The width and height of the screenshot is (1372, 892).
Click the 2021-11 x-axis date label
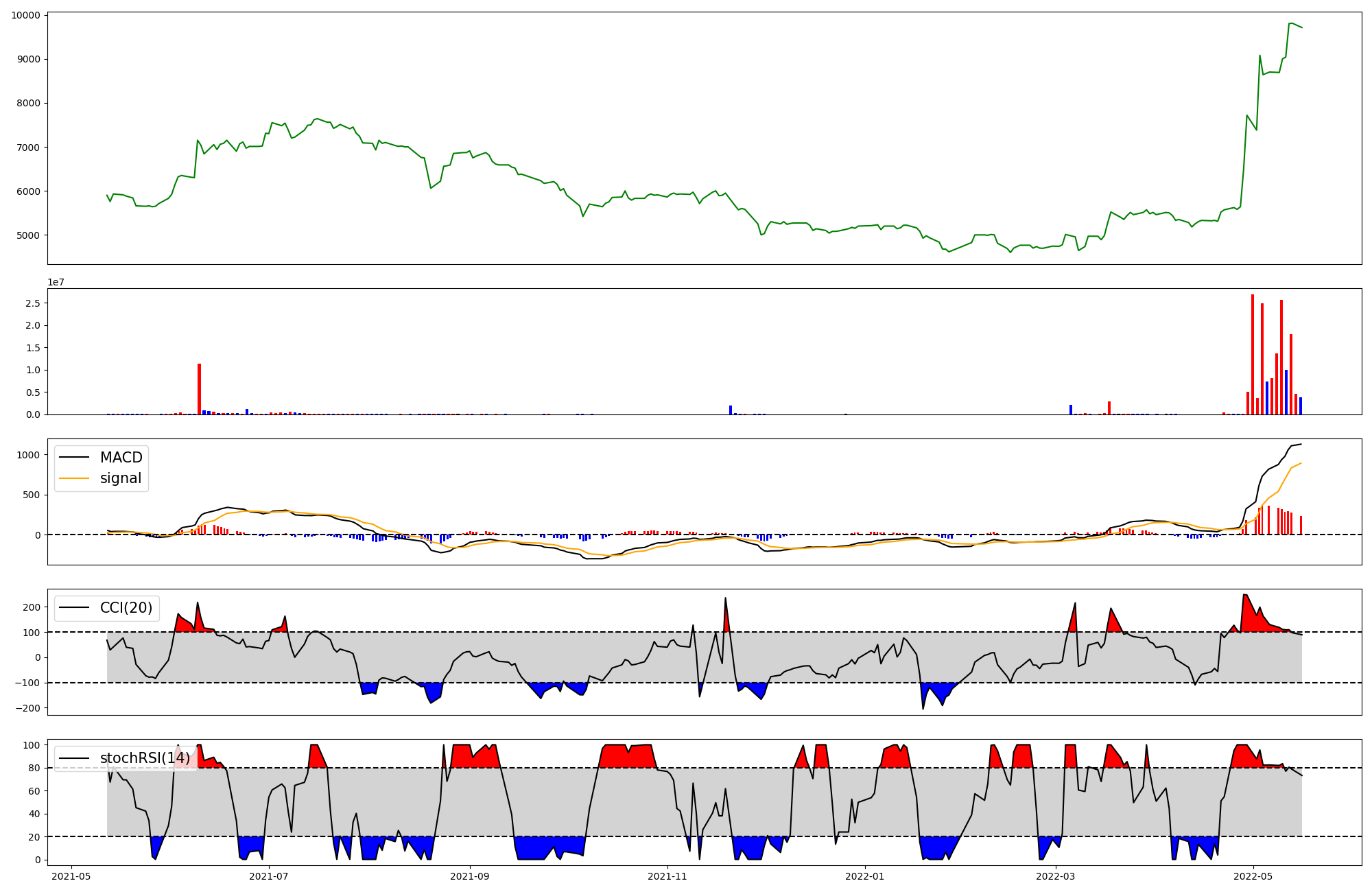point(667,876)
